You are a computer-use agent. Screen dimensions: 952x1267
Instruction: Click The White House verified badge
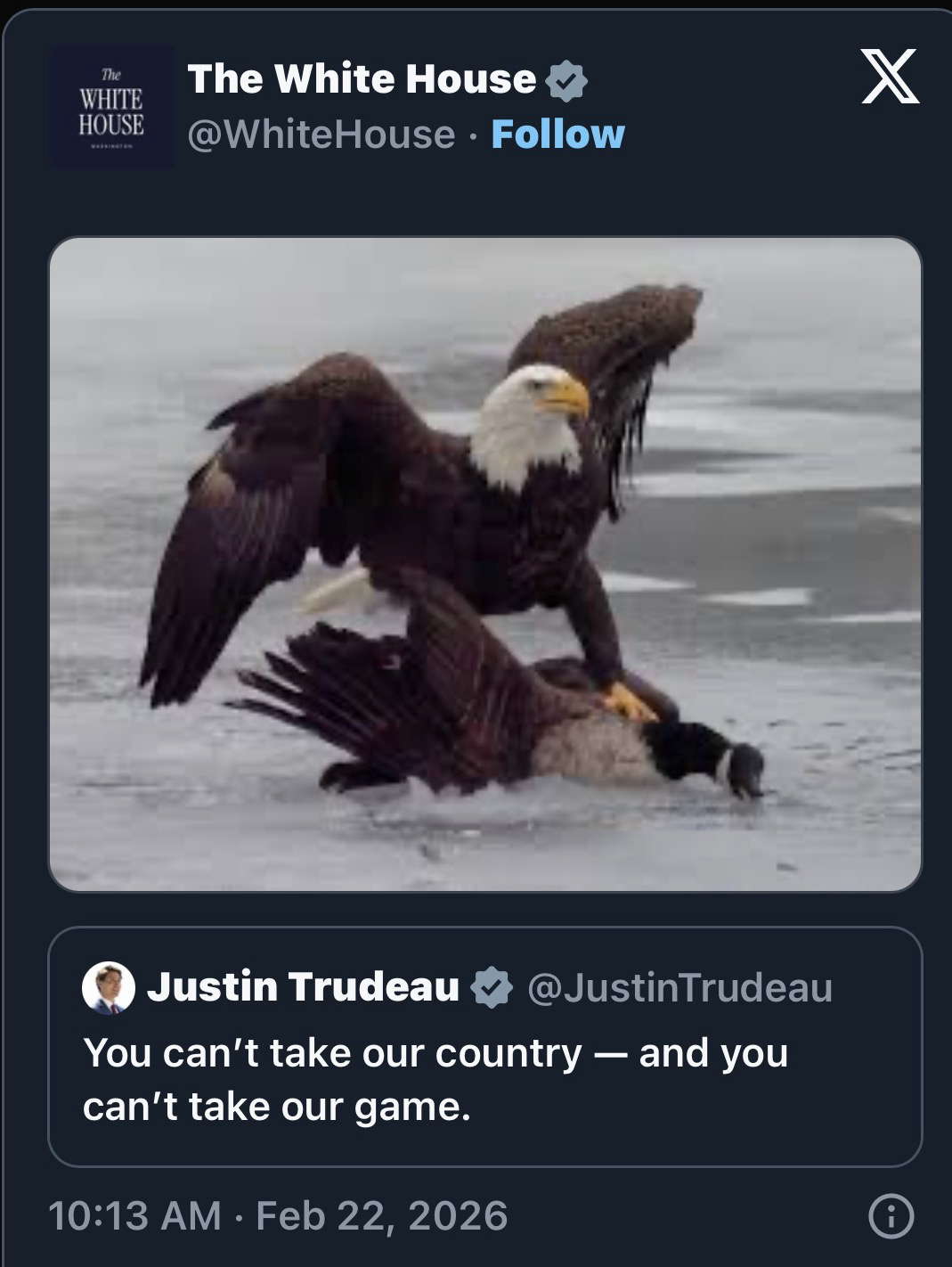566,81
